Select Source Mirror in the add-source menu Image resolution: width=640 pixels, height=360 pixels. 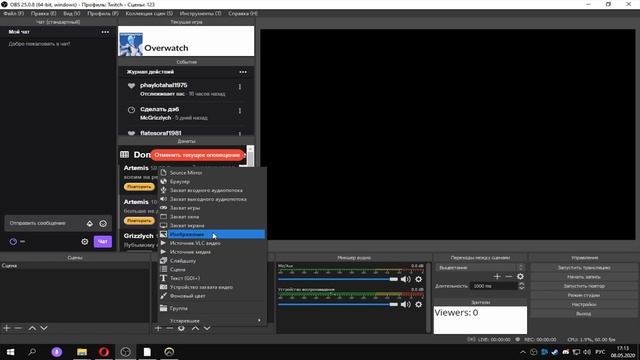(x=212, y=173)
